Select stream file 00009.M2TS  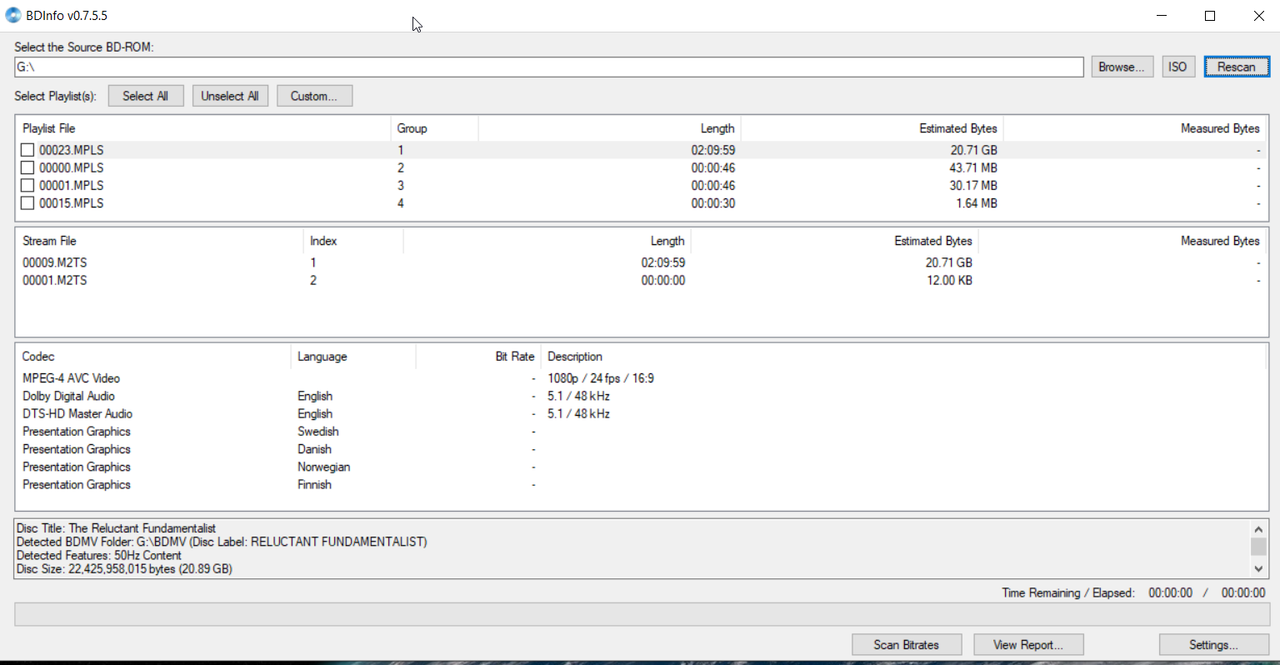click(x=641, y=263)
